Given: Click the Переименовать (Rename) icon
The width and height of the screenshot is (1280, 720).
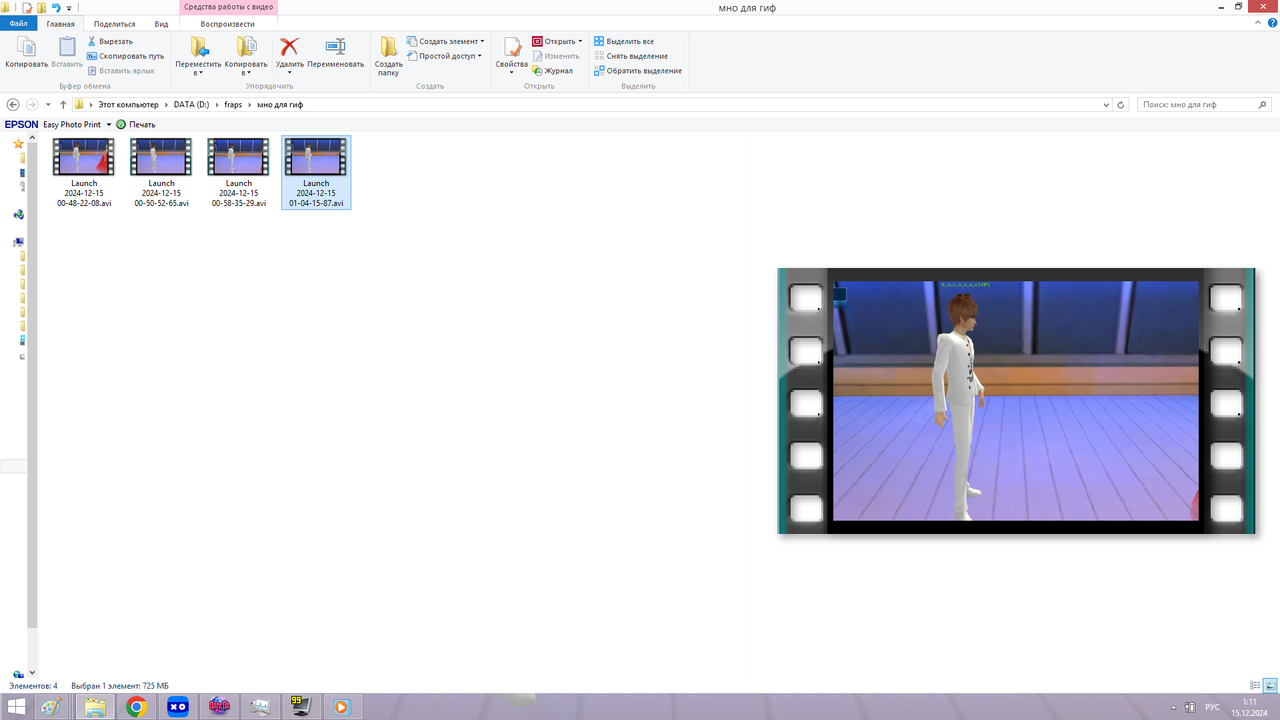Looking at the screenshot, I should click(336, 47).
